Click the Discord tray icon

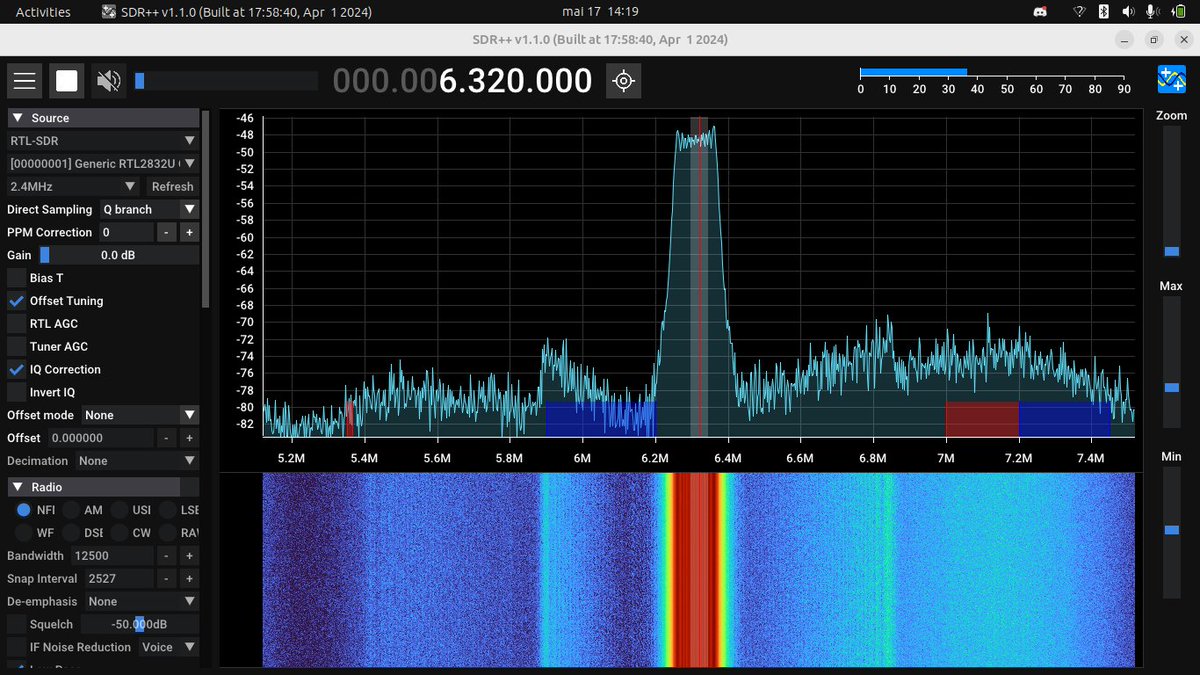[1039, 12]
